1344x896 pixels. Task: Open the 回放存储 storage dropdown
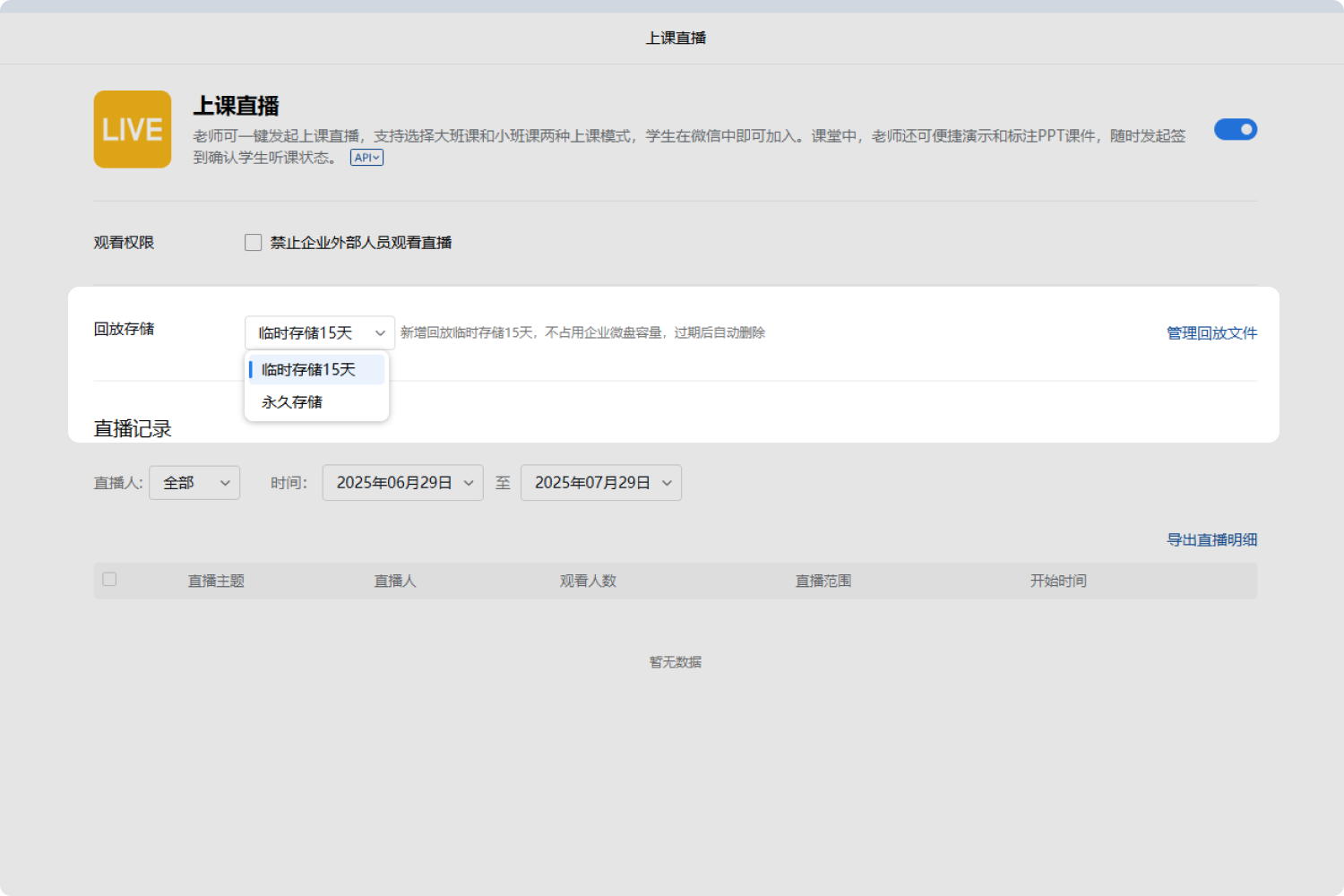click(x=320, y=333)
